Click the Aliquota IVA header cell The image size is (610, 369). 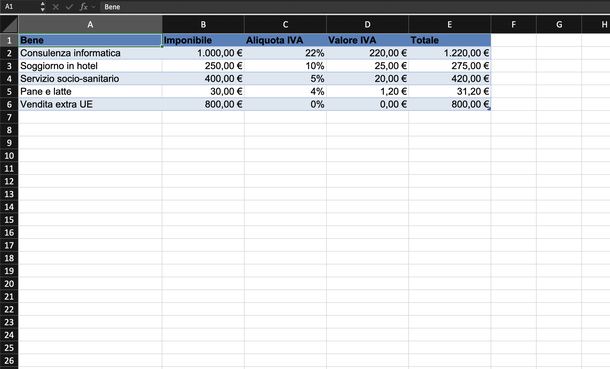click(x=285, y=40)
